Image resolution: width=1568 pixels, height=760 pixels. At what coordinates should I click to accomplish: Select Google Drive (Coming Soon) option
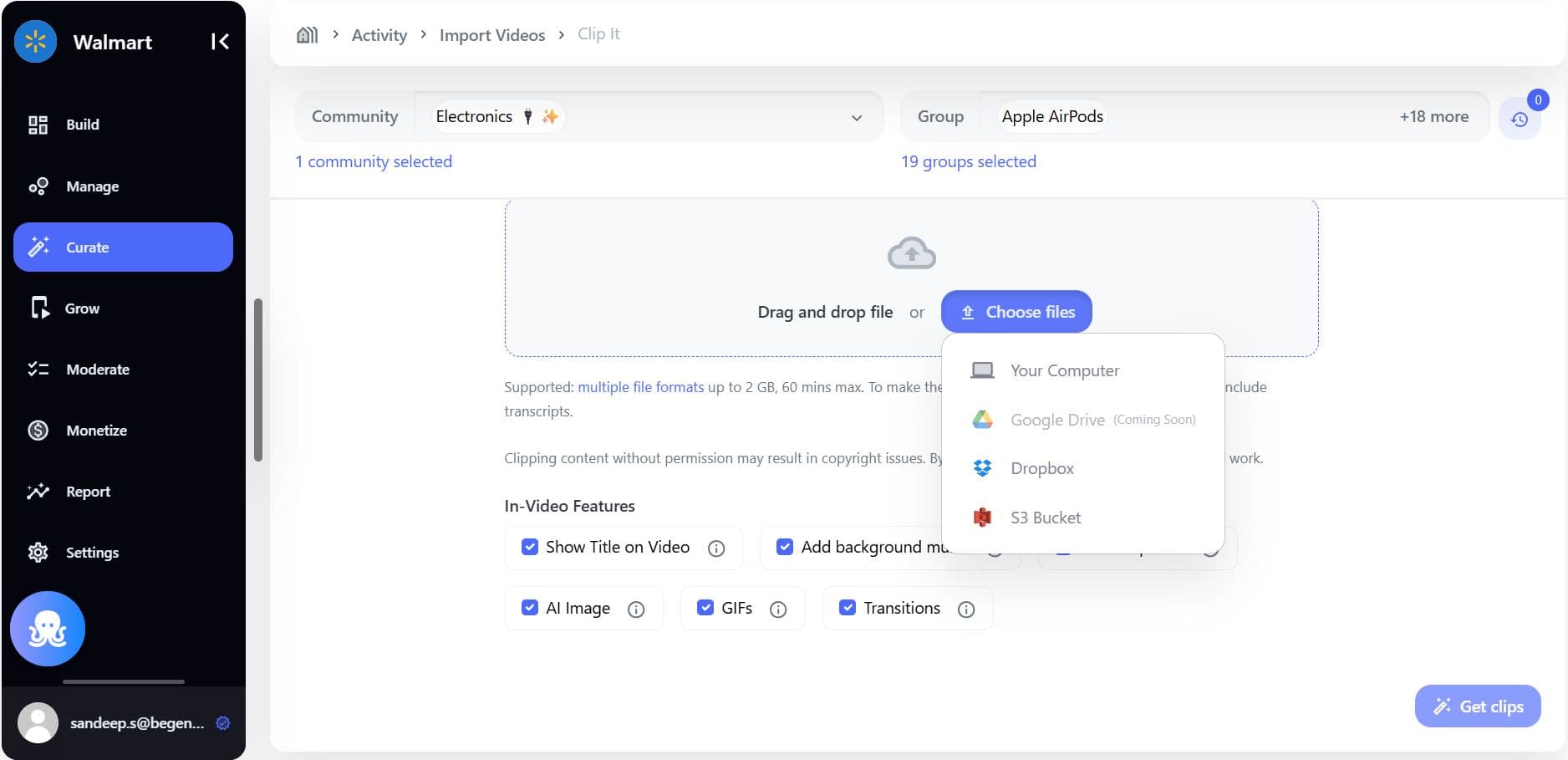(1083, 420)
